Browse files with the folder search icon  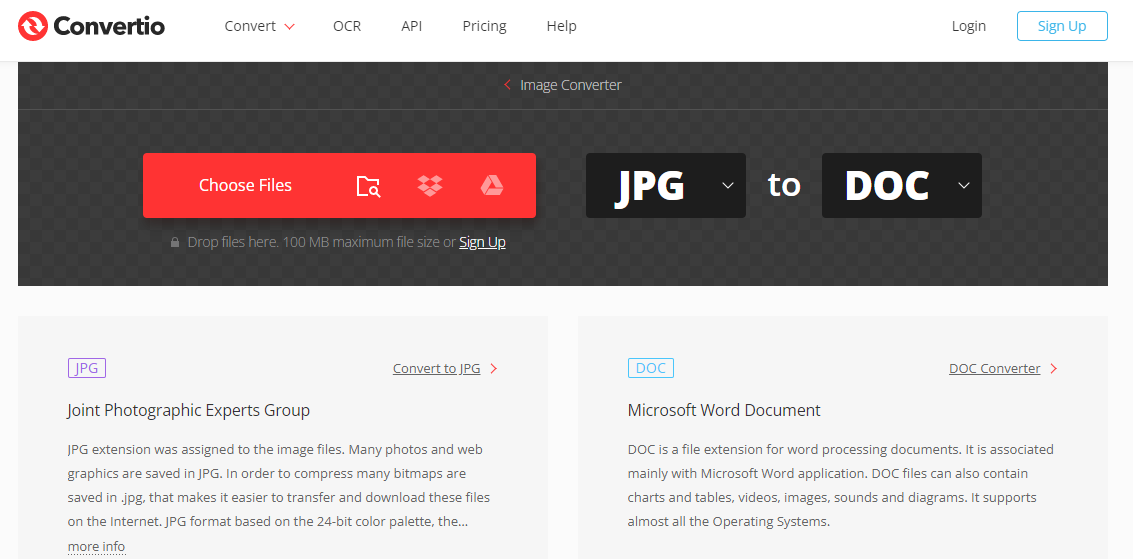click(x=369, y=186)
